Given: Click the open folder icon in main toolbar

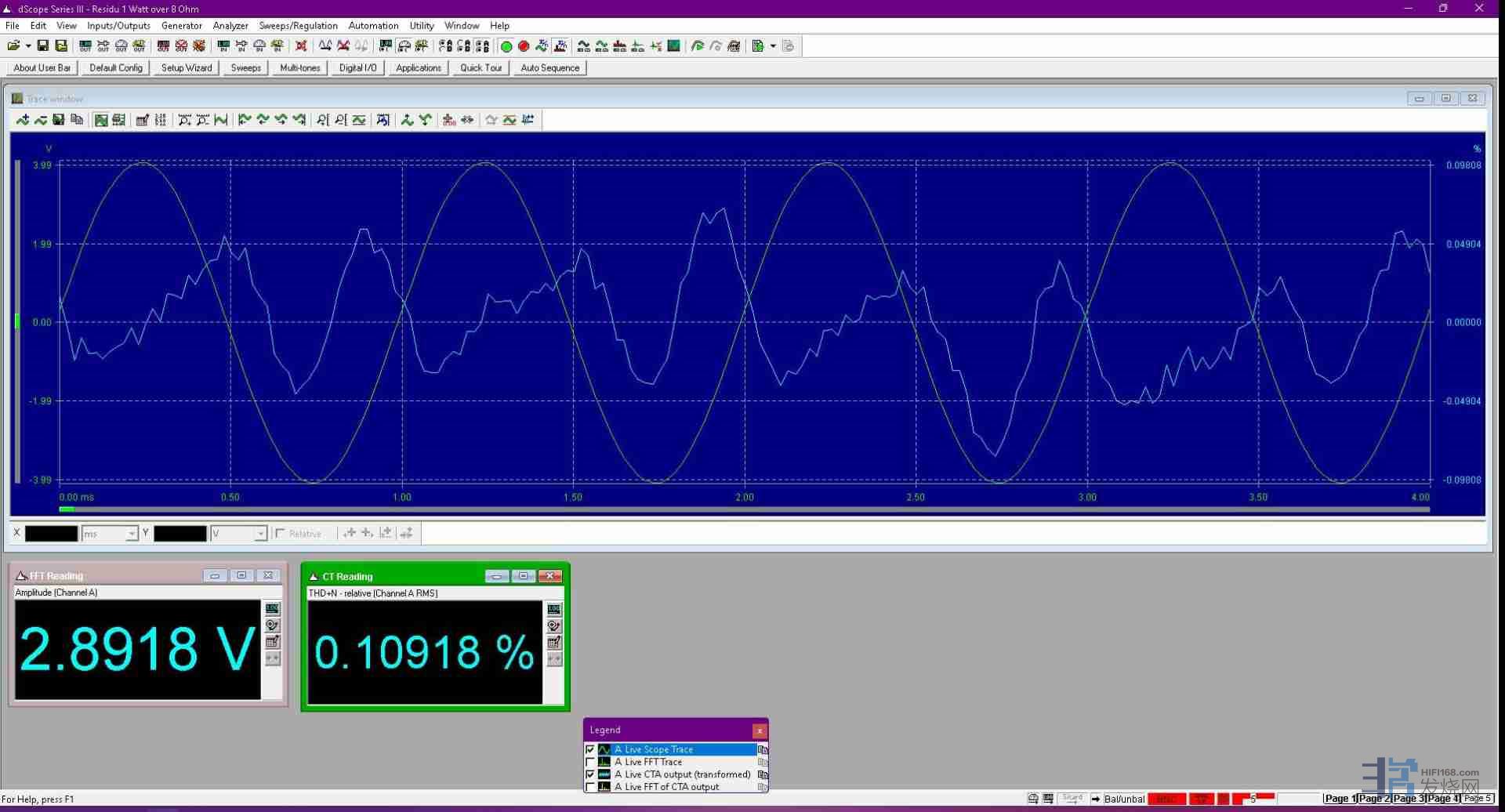Looking at the screenshot, I should [x=13, y=46].
